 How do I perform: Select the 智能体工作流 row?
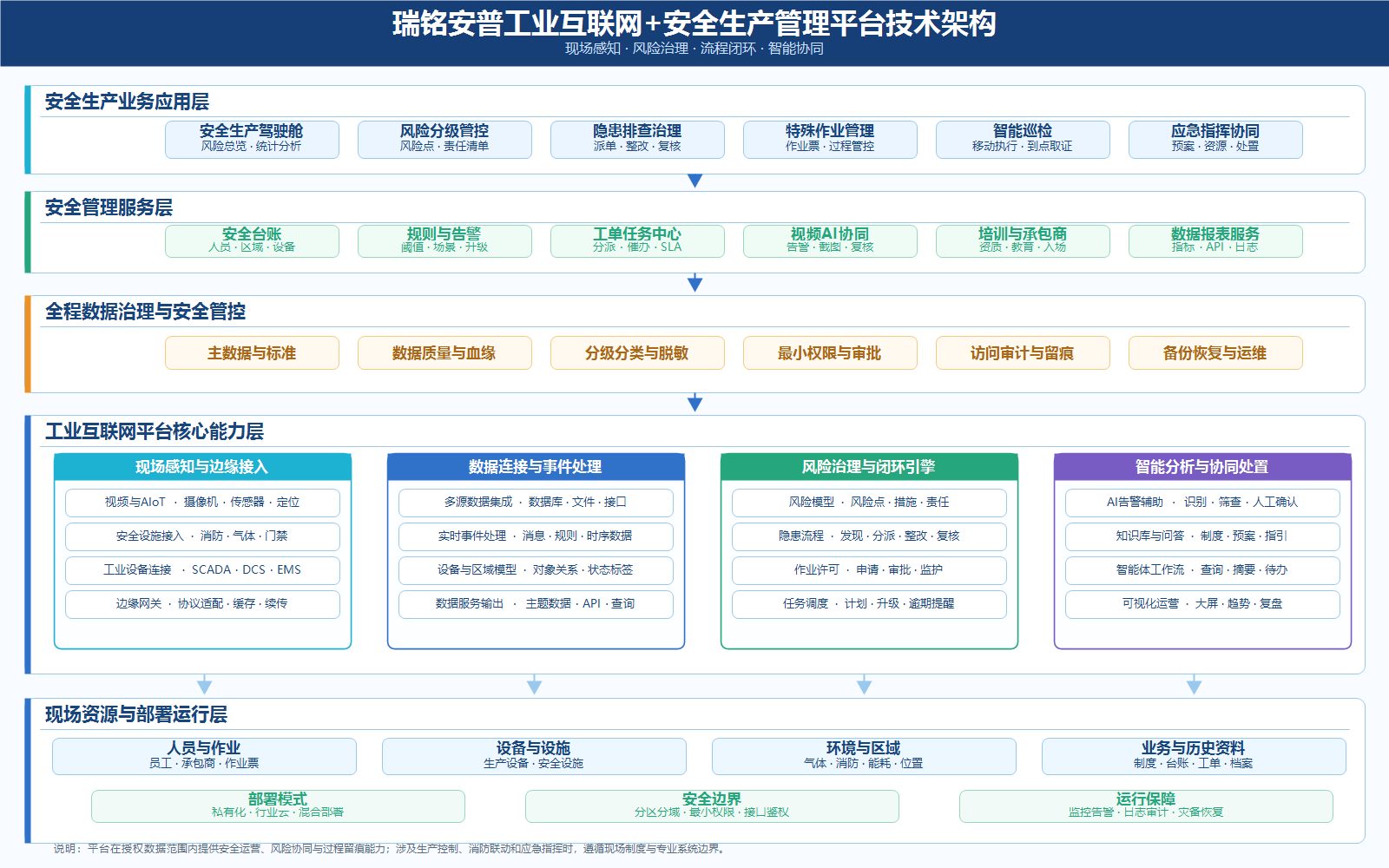[1202, 570]
